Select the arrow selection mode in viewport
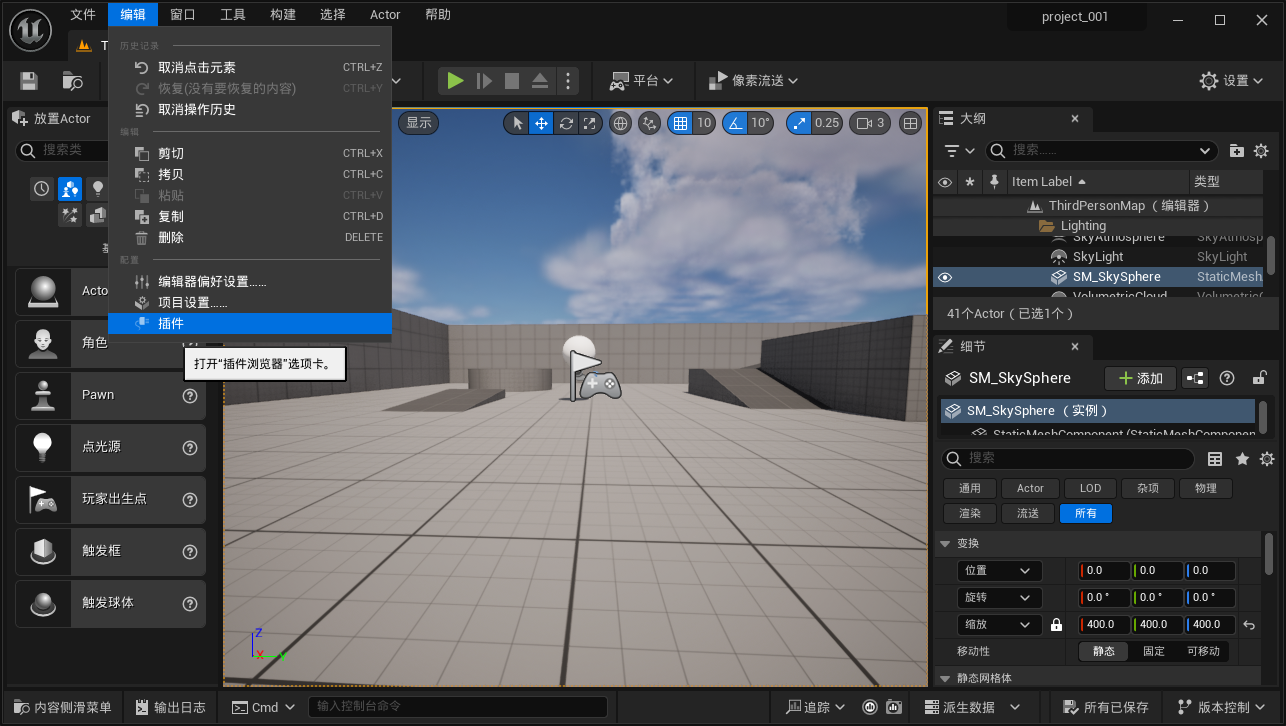Screen dimensions: 1286x726 point(517,123)
